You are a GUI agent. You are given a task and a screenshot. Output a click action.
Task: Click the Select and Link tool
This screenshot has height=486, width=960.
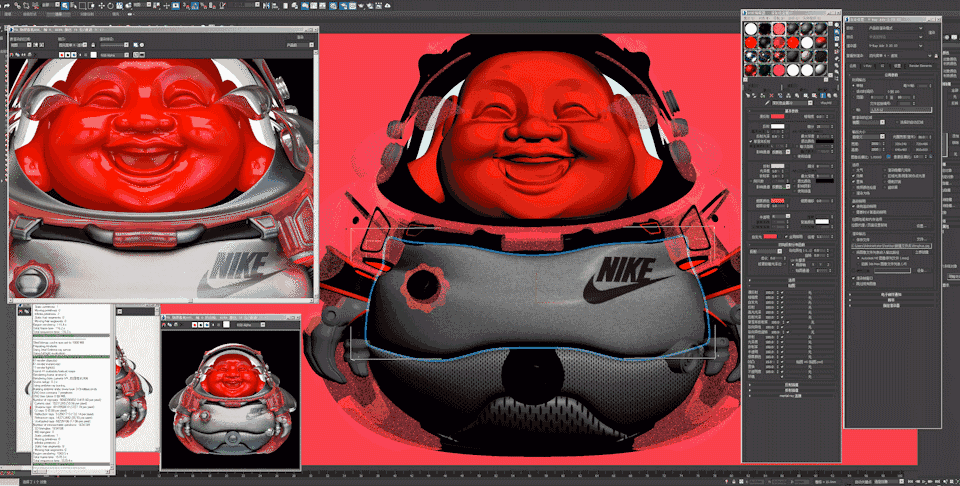pyautogui.click(x=17, y=6)
